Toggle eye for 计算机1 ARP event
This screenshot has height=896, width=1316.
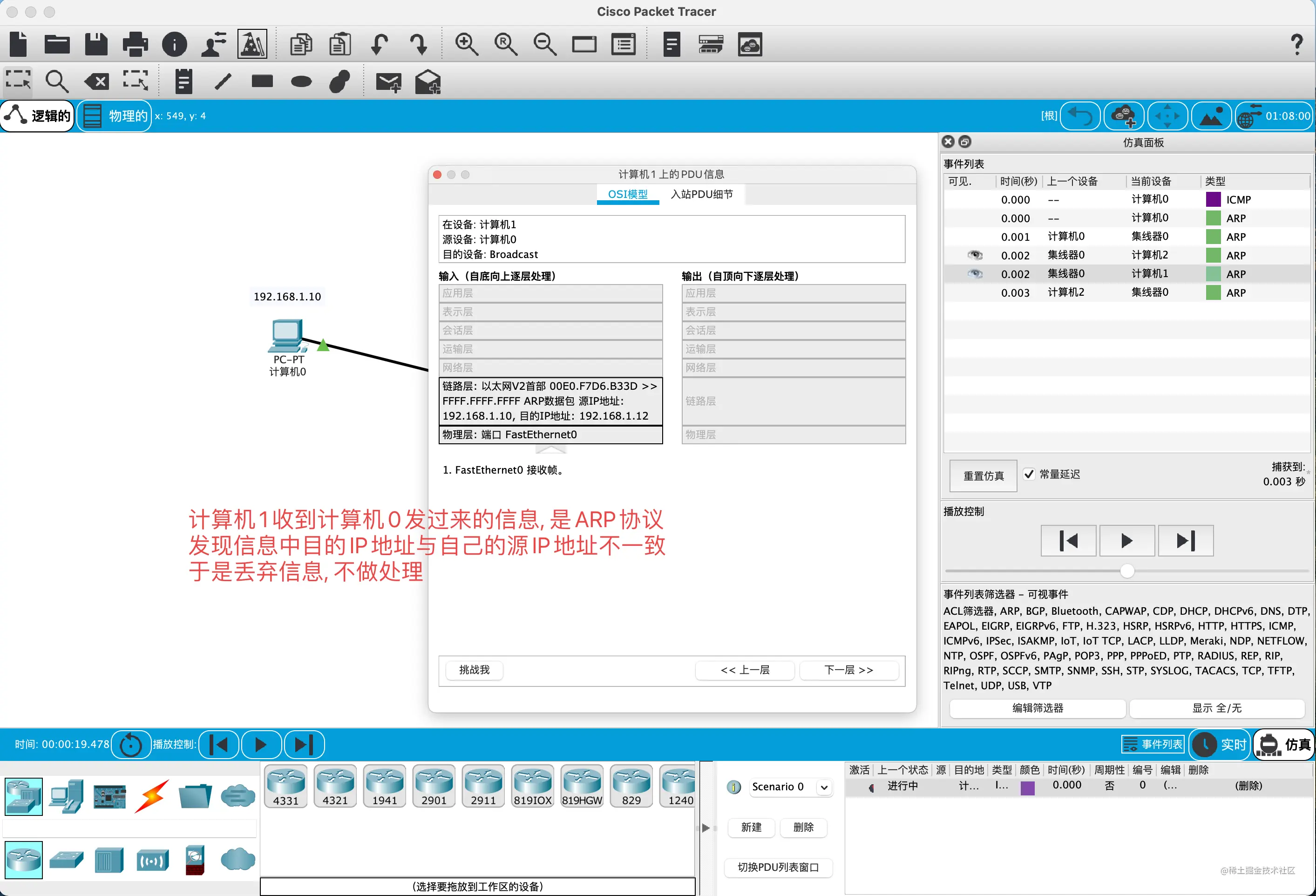coord(975,273)
